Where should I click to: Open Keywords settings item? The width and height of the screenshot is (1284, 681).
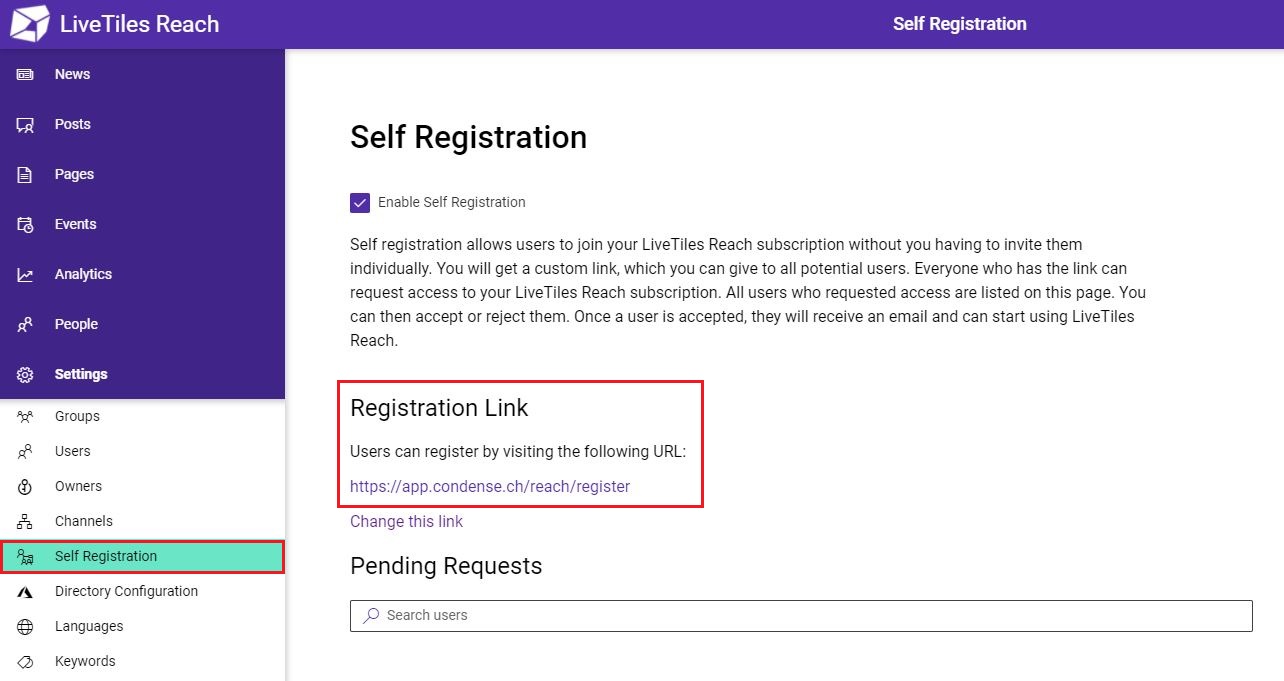click(142, 661)
